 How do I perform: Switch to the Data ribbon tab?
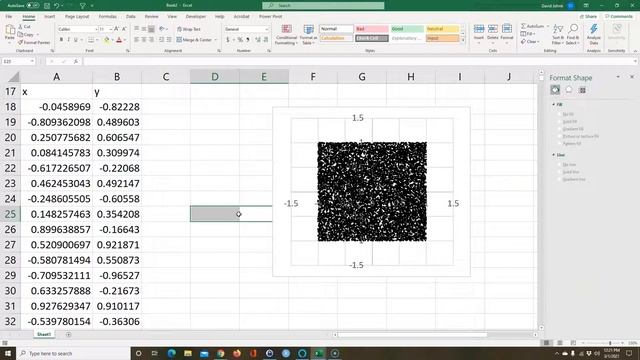coord(131,17)
